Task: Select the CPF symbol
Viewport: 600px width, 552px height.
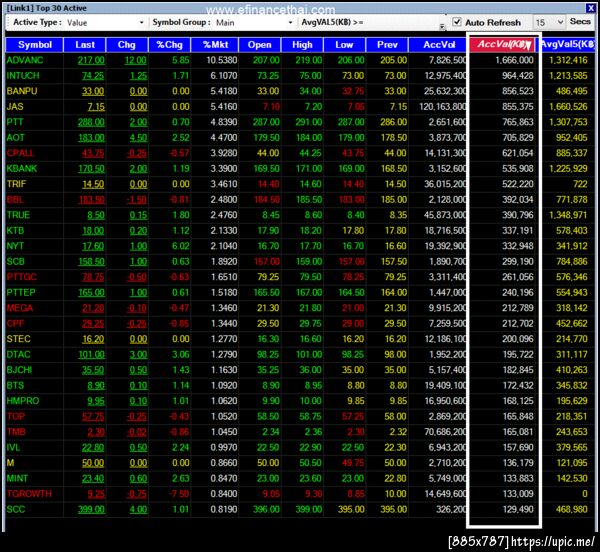Action: coord(15,323)
